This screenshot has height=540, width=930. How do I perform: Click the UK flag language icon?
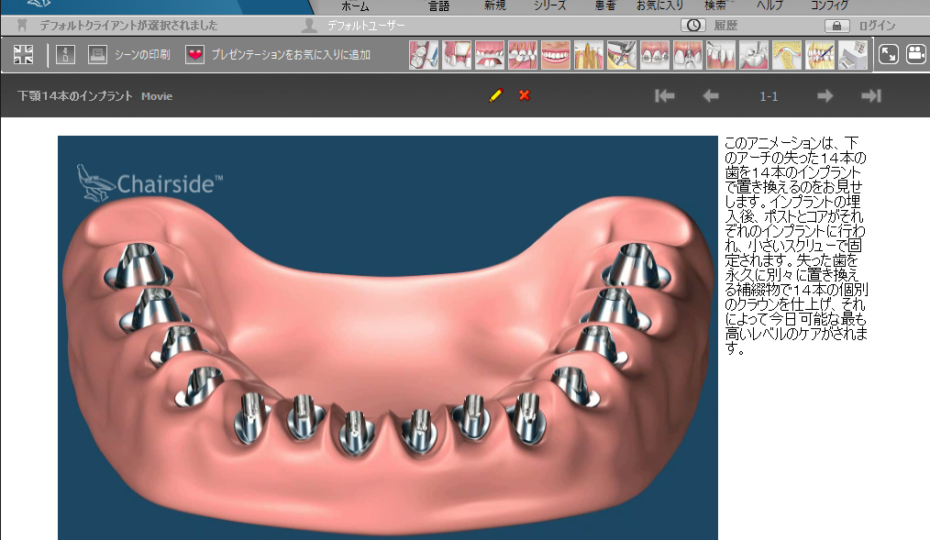[x=24, y=55]
